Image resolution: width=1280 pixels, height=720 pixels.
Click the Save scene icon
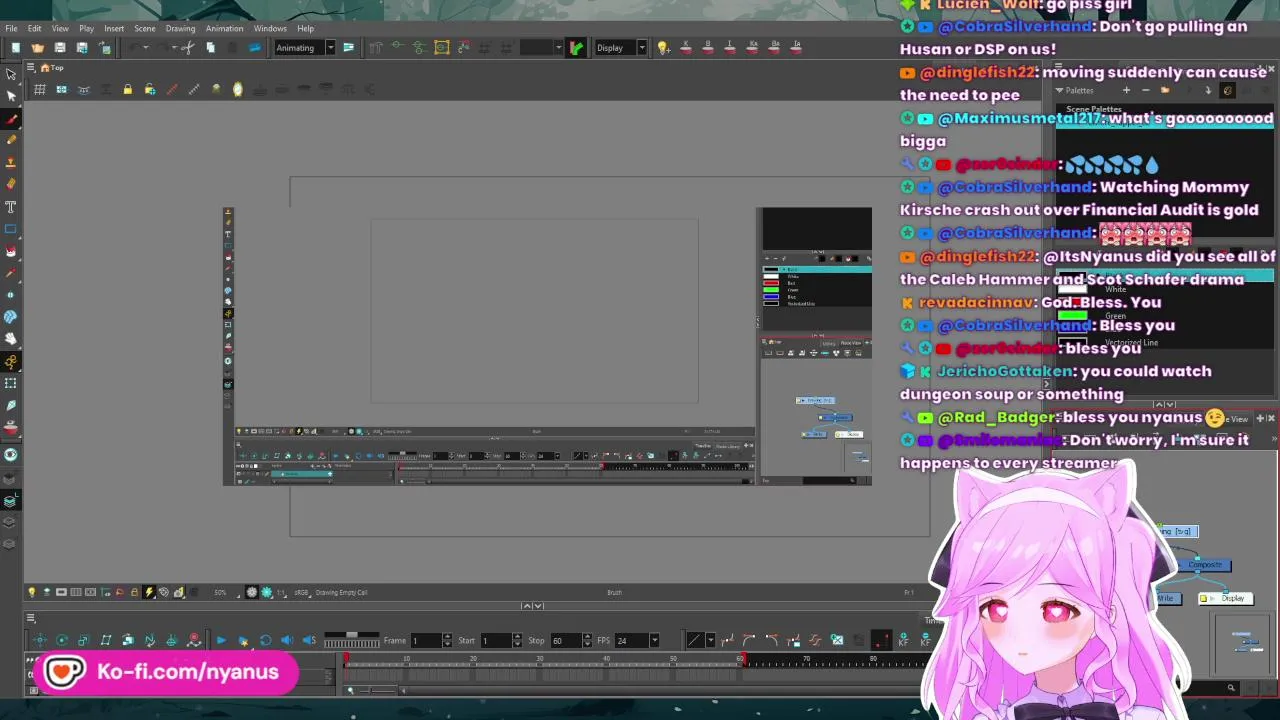[x=60, y=48]
